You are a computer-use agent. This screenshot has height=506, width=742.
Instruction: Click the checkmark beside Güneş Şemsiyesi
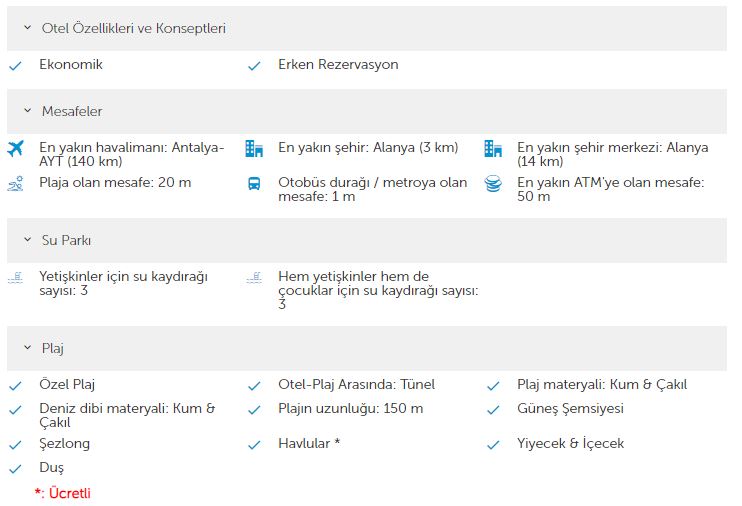tap(493, 409)
